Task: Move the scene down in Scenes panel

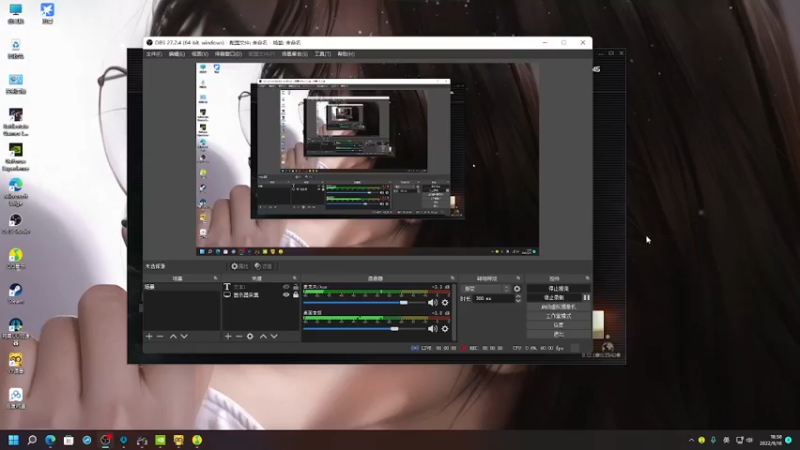Action: click(x=184, y=336)
